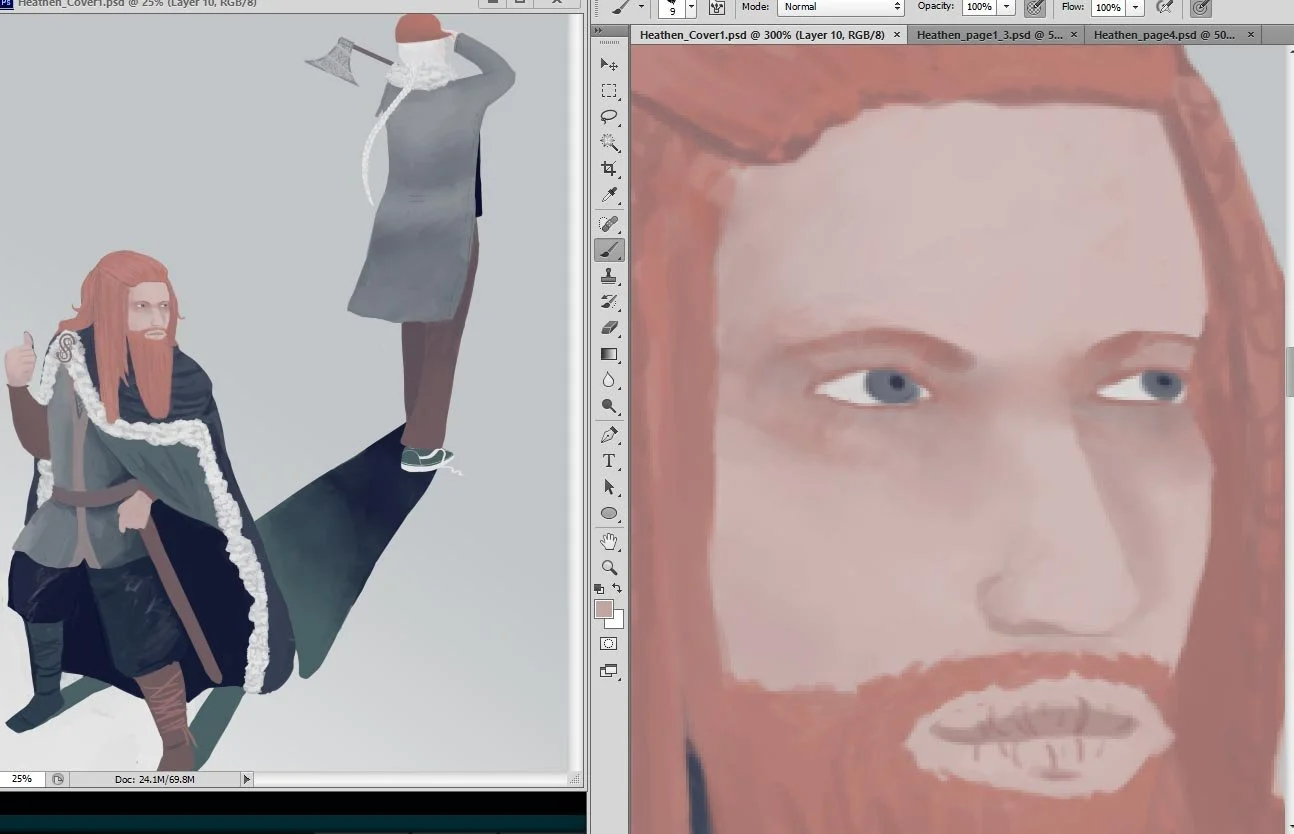Toggle Quick Mask mode

[x=609, y=644]
